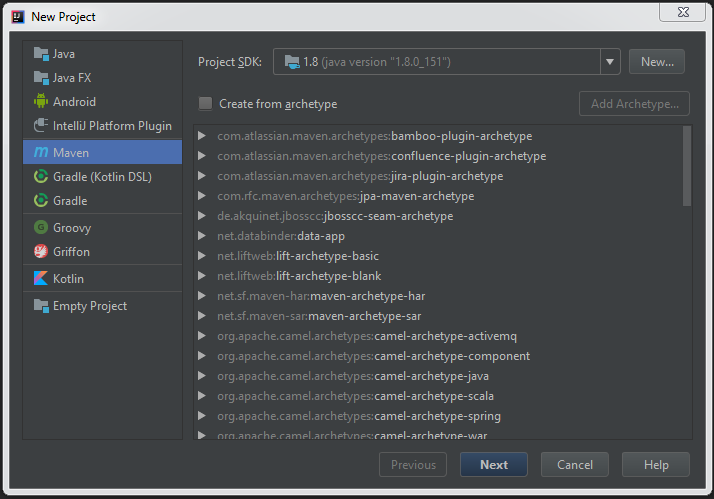
Task: Select the Java FX project type label
Action: [x=72, y=78]
